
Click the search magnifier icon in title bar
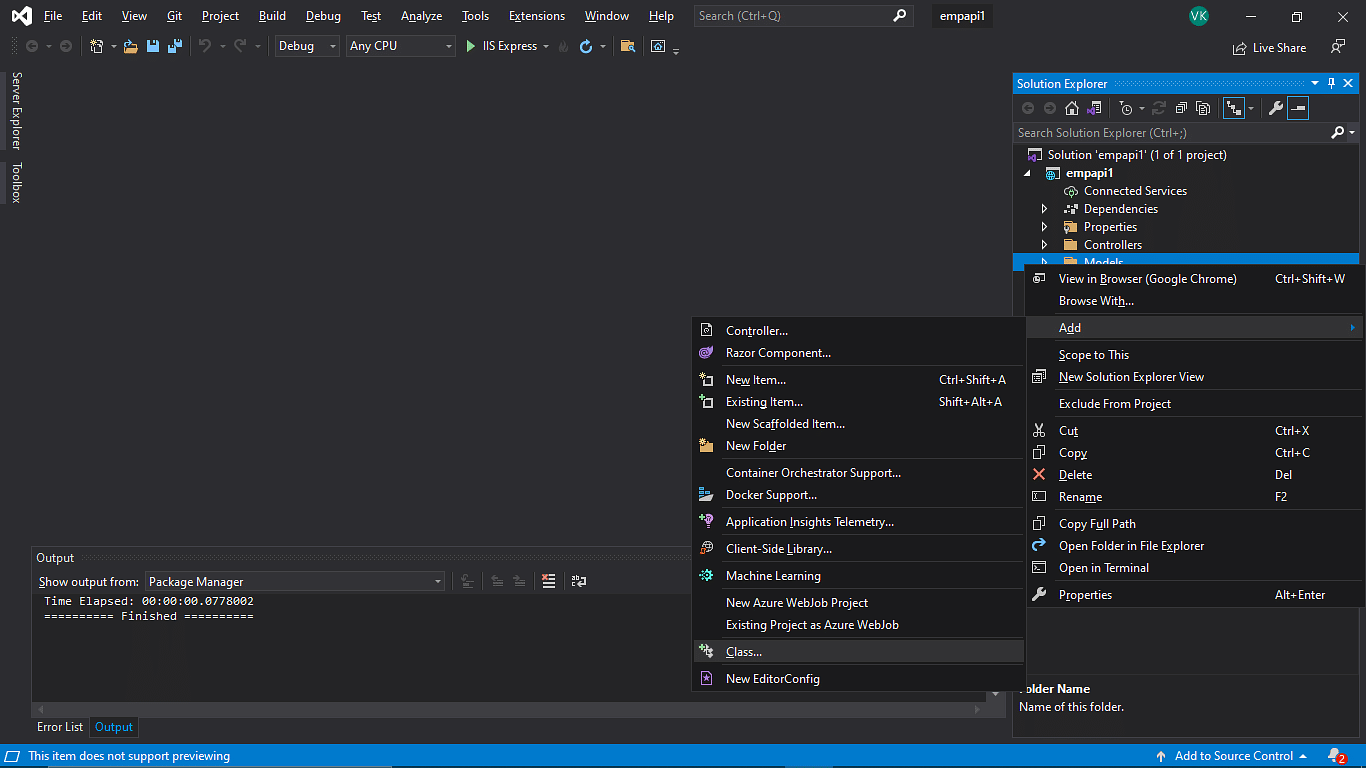[900, 15]
